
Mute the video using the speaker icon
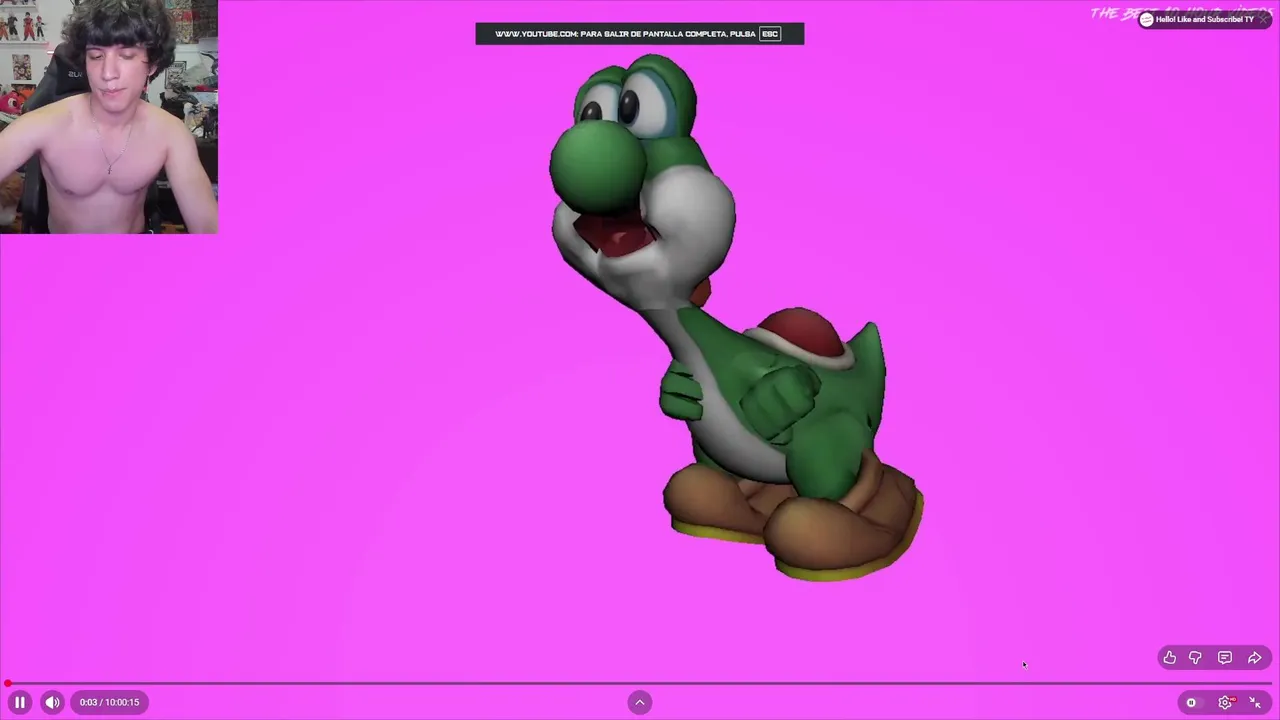click(x=52, y=702)
